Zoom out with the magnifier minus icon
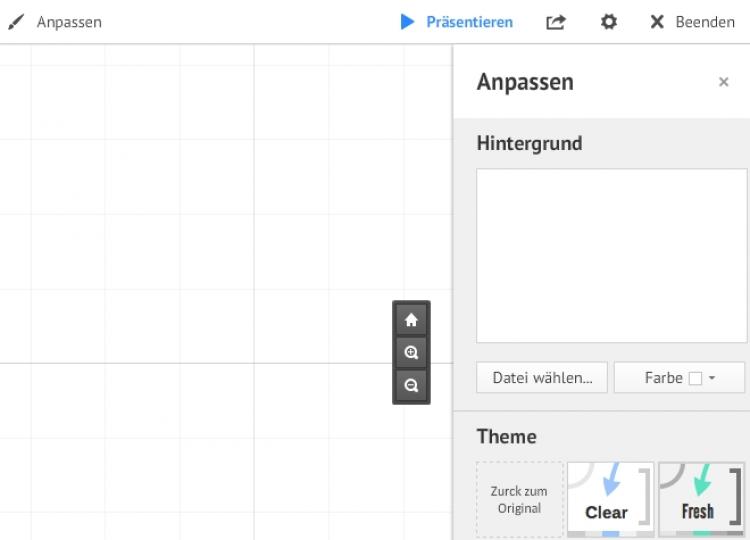 click(411, 385)
